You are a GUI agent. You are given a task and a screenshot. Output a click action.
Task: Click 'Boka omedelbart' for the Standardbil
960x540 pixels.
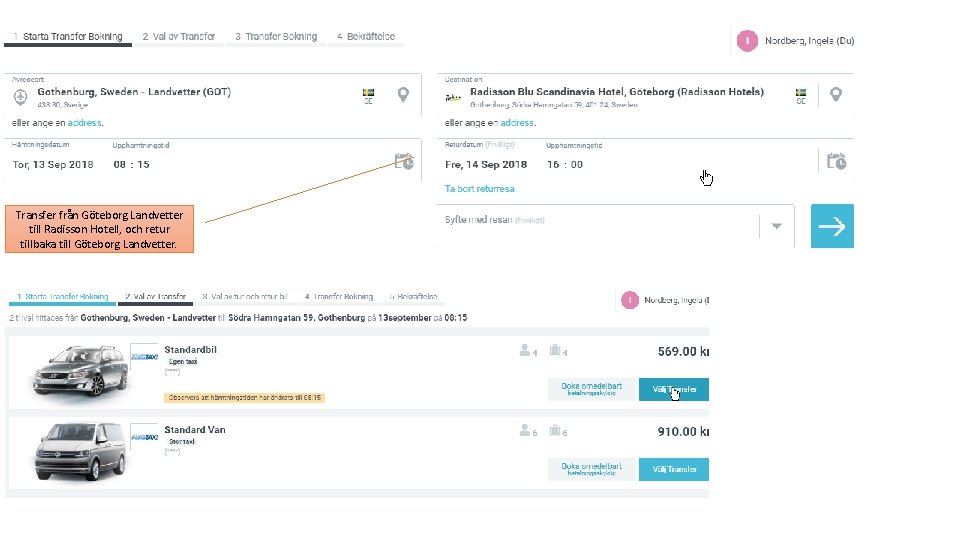point(591,389)
